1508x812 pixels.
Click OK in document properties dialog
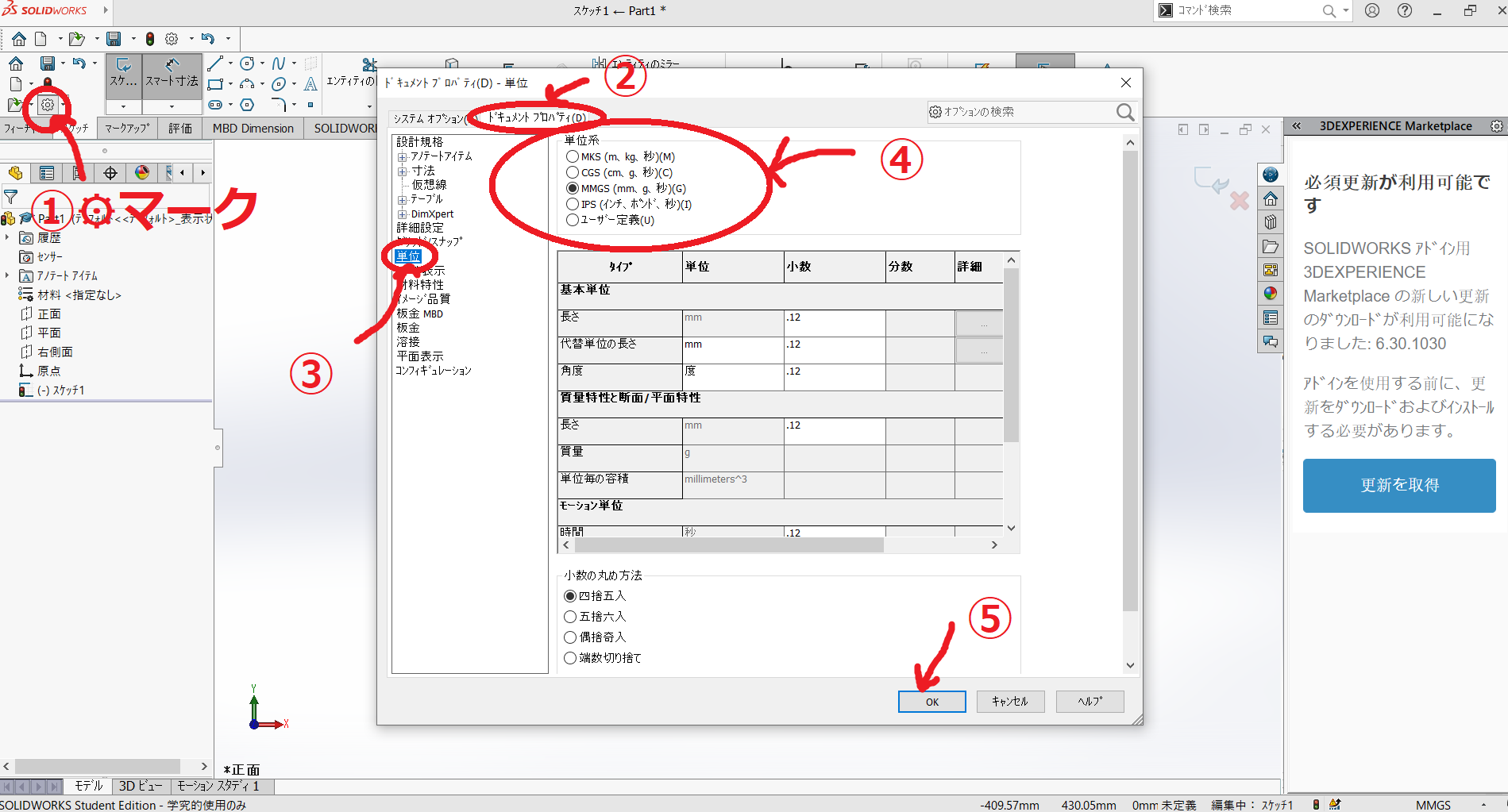932,702
